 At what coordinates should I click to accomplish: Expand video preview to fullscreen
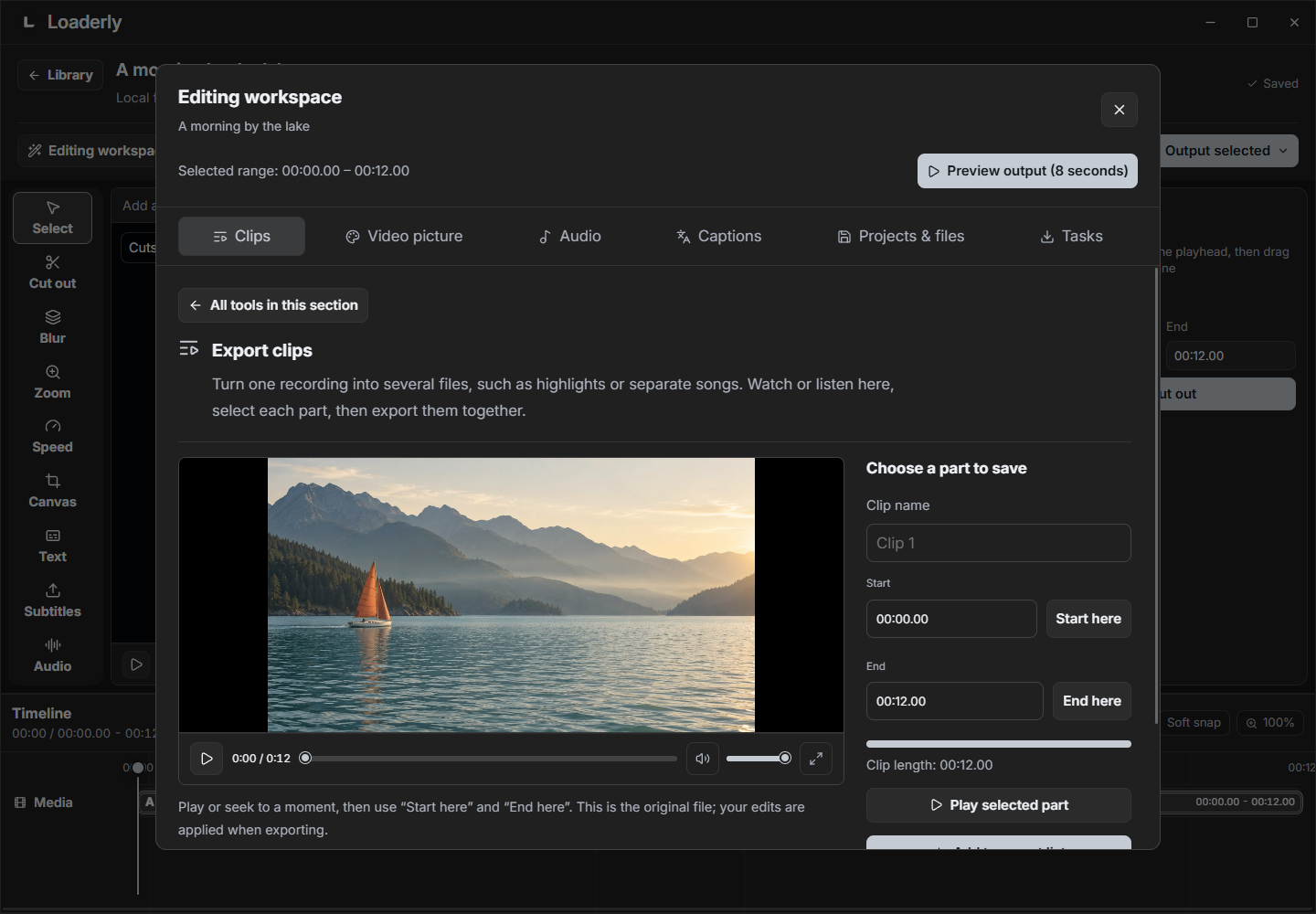816,759
